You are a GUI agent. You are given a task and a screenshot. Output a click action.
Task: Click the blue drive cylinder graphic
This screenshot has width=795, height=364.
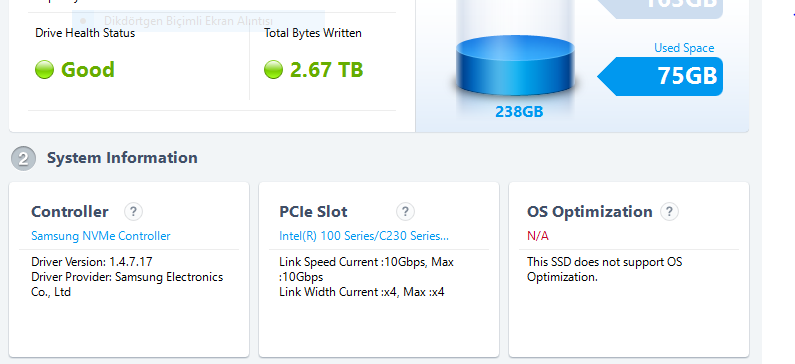click(515, 65)
